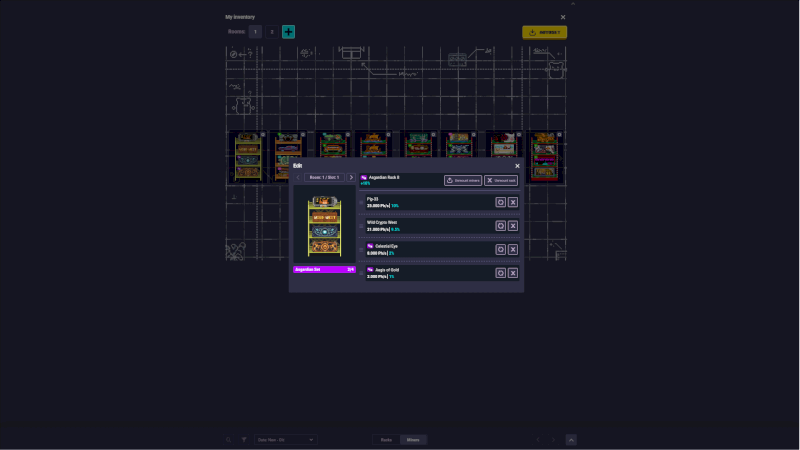This screenshot has width=800, height=450.
Task: Click the Unmount rack button
Action: [x=501, y=180]
